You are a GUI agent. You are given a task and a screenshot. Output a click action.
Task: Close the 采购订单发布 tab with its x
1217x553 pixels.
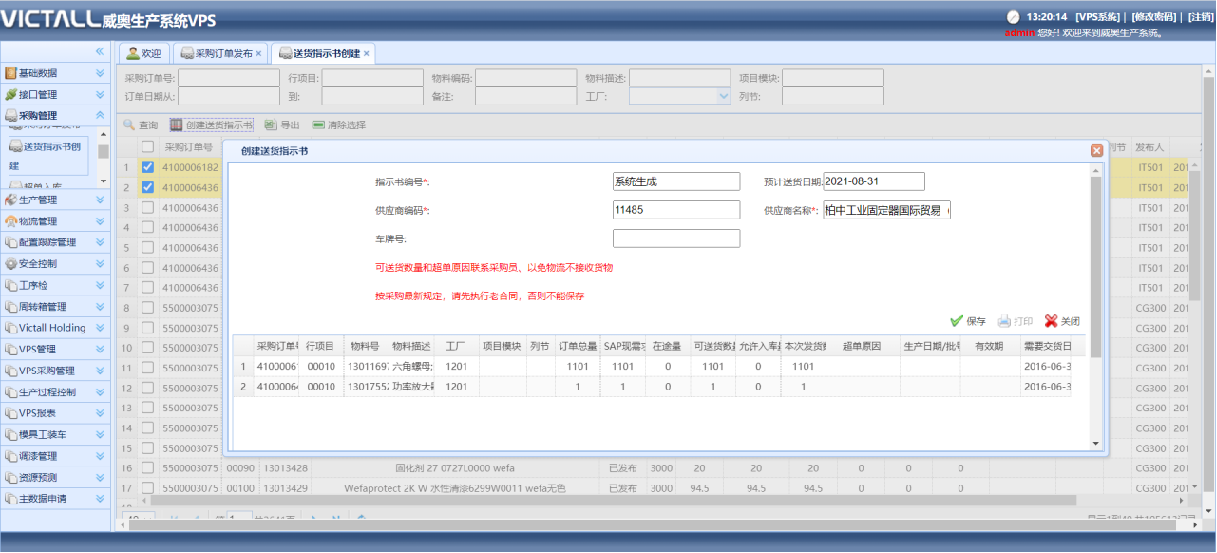(x=259, y=53)
